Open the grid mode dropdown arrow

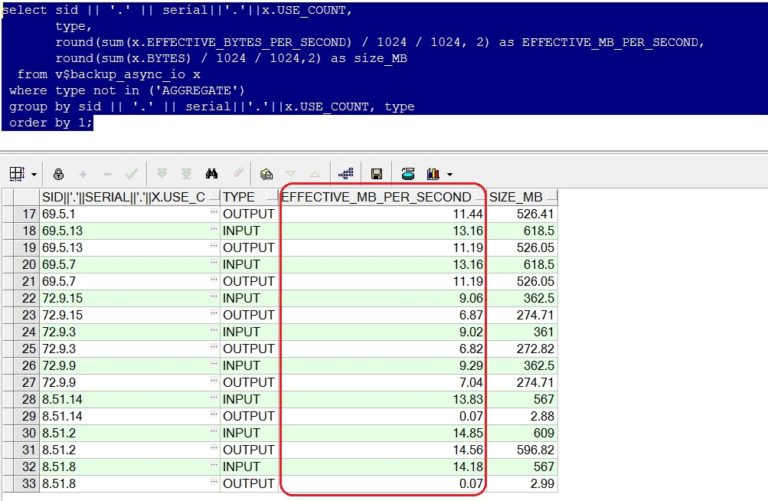34,174
